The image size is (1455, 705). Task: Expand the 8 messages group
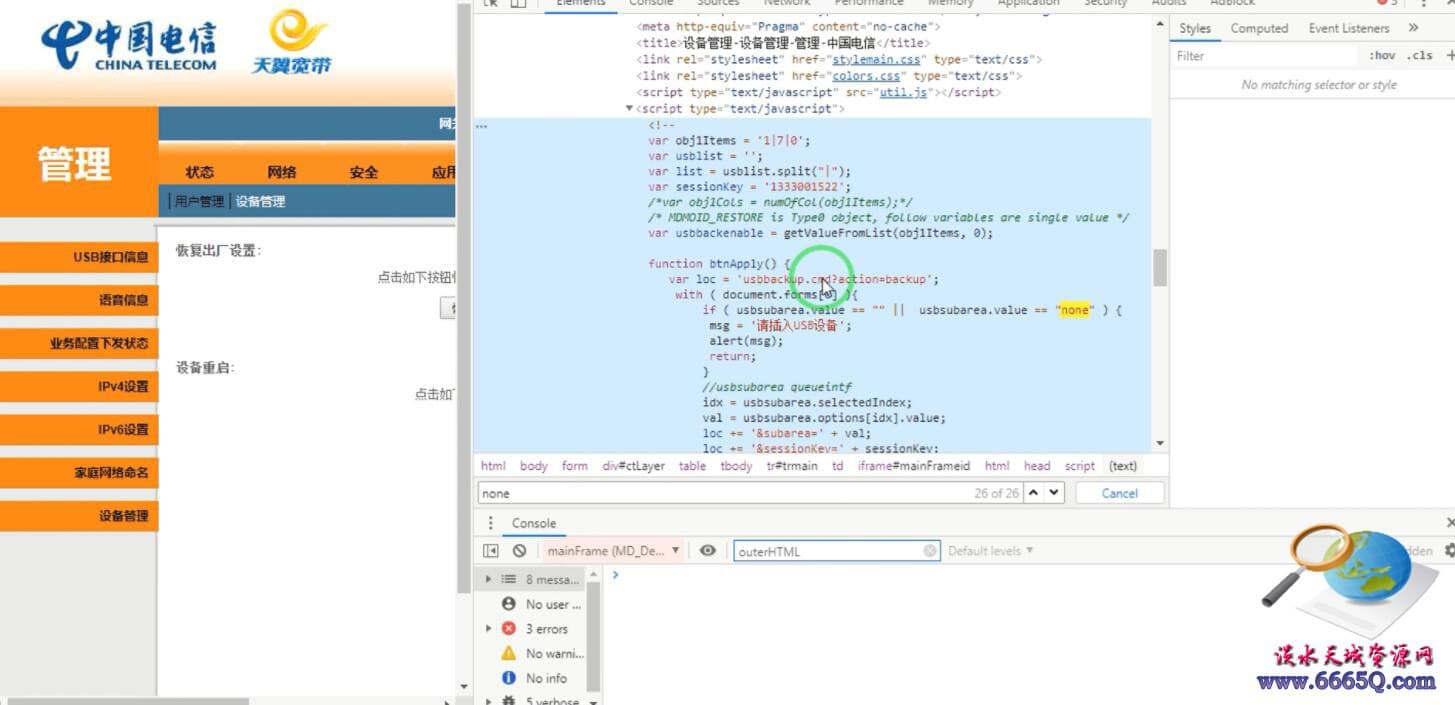488,579
